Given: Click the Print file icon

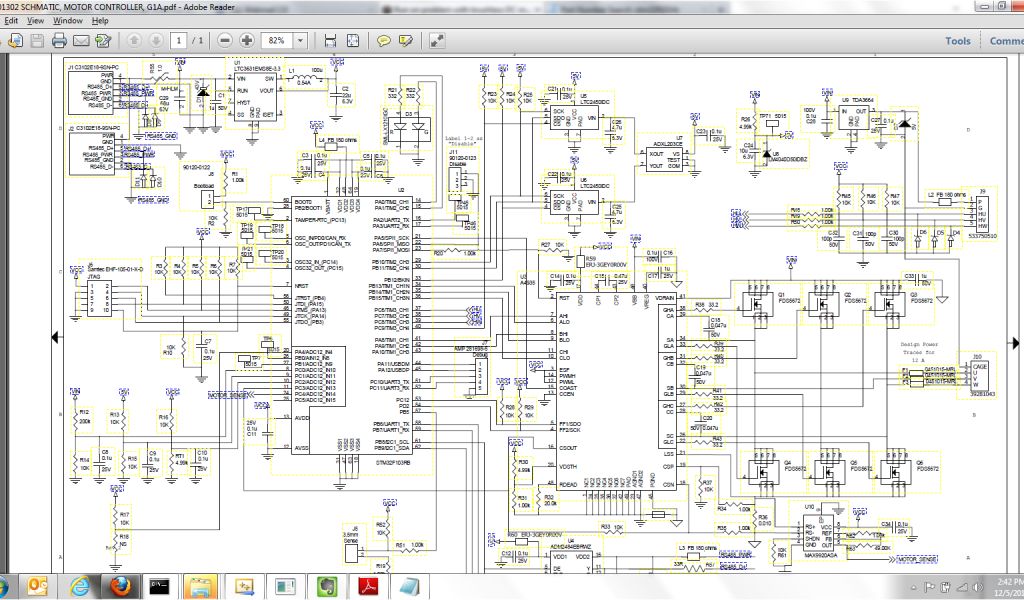Looking at the screenshot, I should click(59, 41).
